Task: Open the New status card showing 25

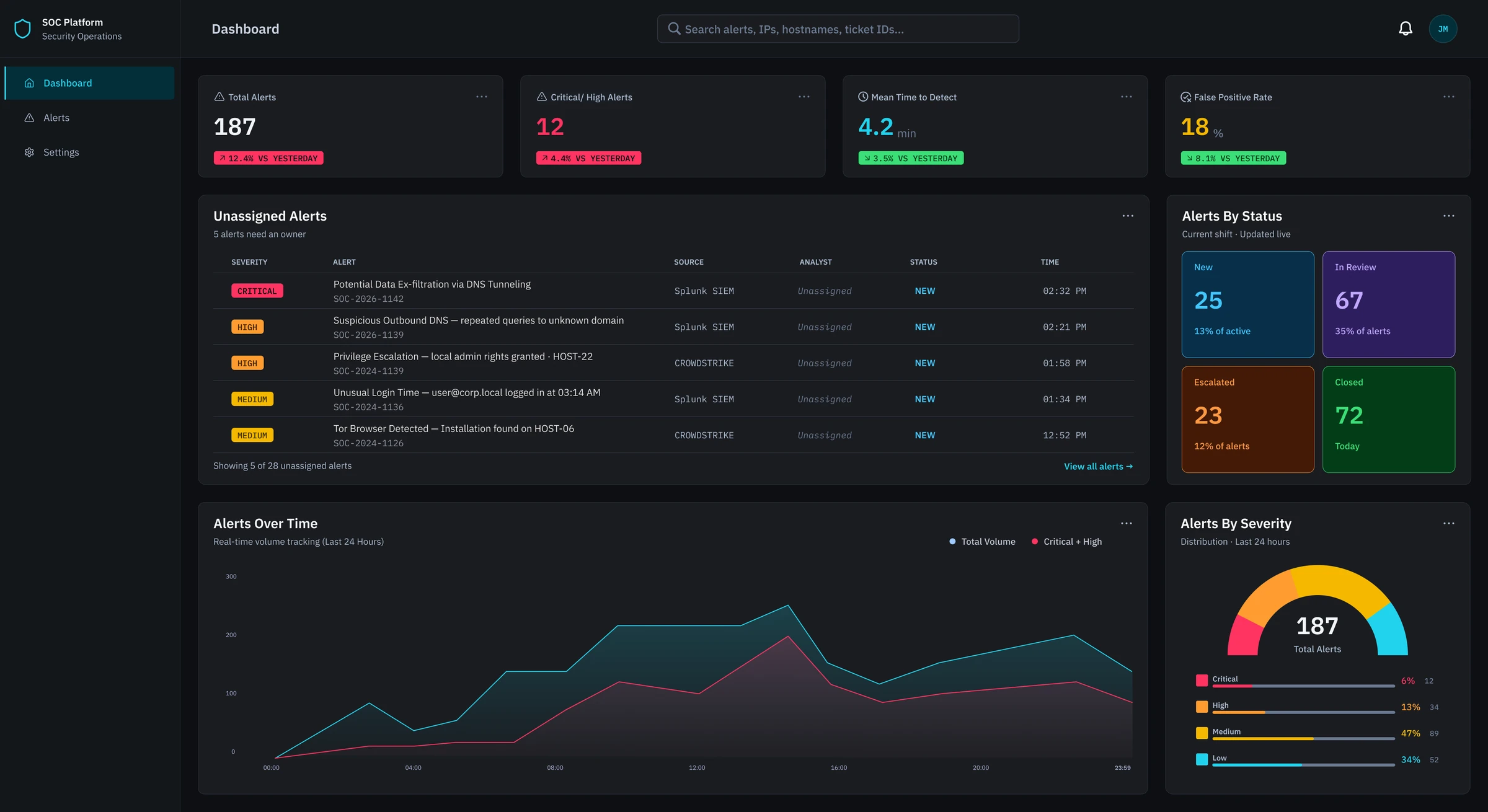Action: (1247, 304)
